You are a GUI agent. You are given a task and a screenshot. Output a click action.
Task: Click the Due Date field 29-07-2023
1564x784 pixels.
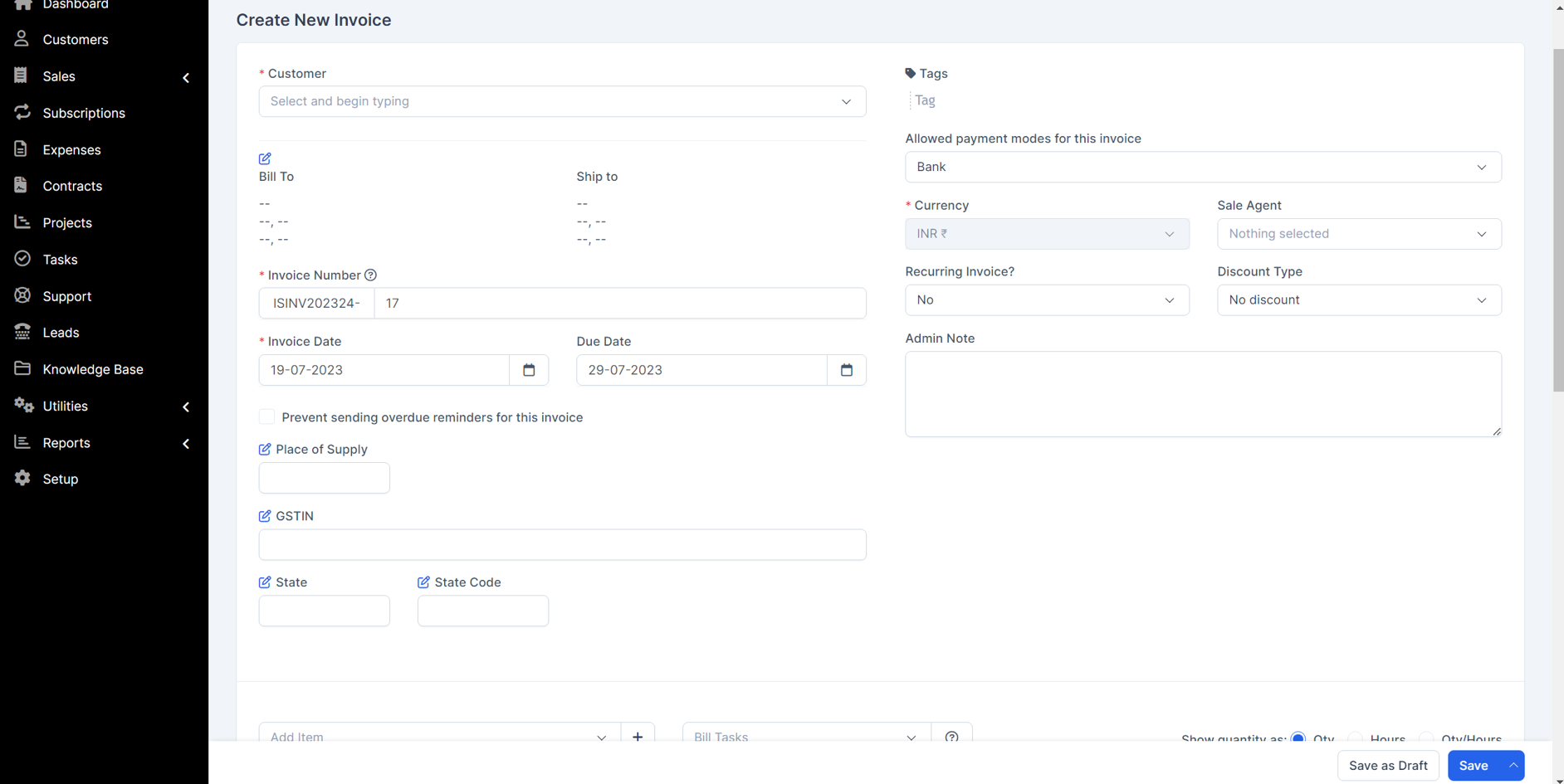pos(701,370)
